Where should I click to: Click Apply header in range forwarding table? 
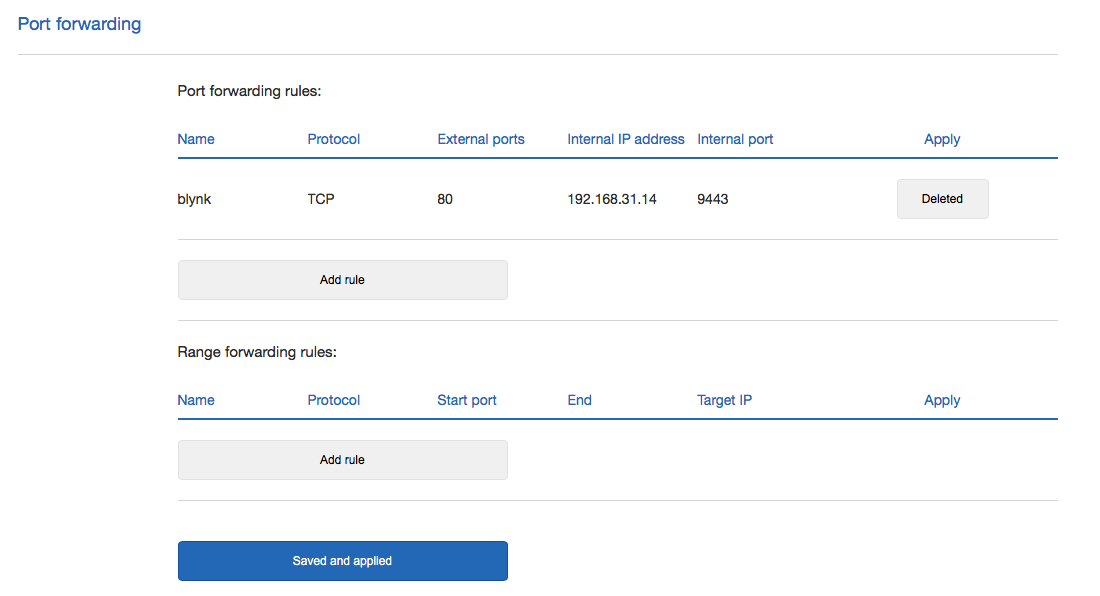click(x=941, y=400)
